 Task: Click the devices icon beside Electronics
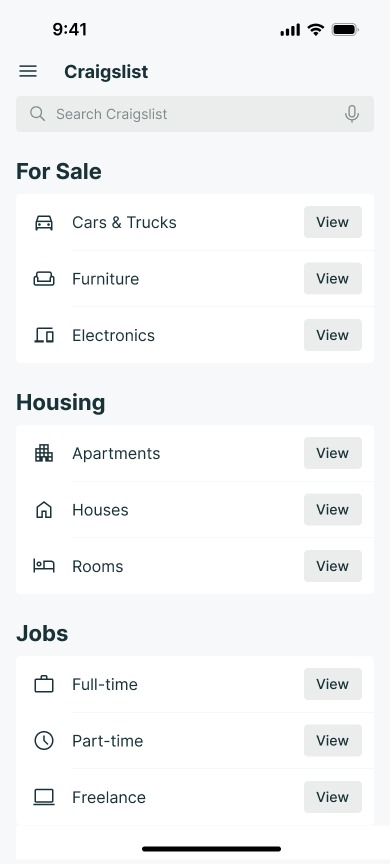click(44, 335)
